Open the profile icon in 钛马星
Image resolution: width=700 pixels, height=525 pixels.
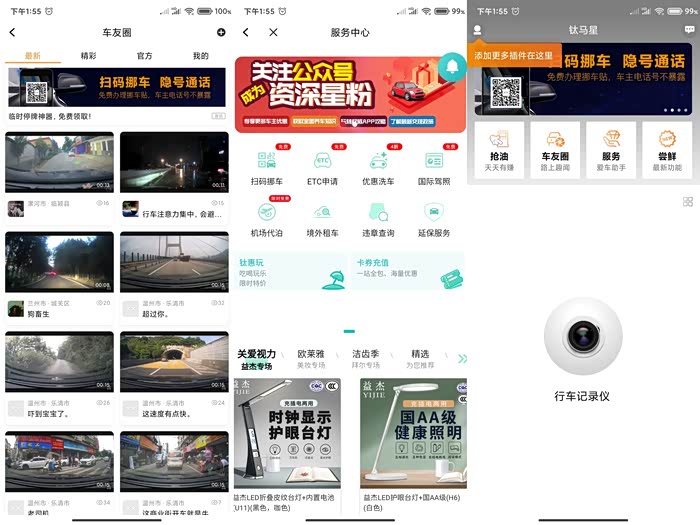[477, 30]
